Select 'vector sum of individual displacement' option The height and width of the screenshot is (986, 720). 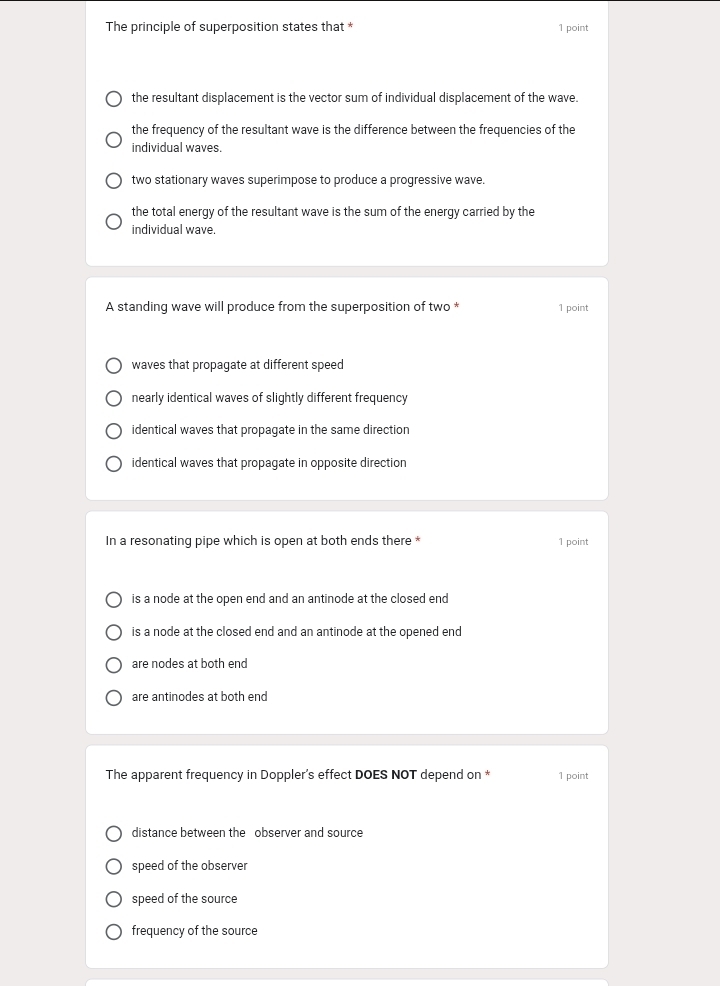click(x=114, y=99)
